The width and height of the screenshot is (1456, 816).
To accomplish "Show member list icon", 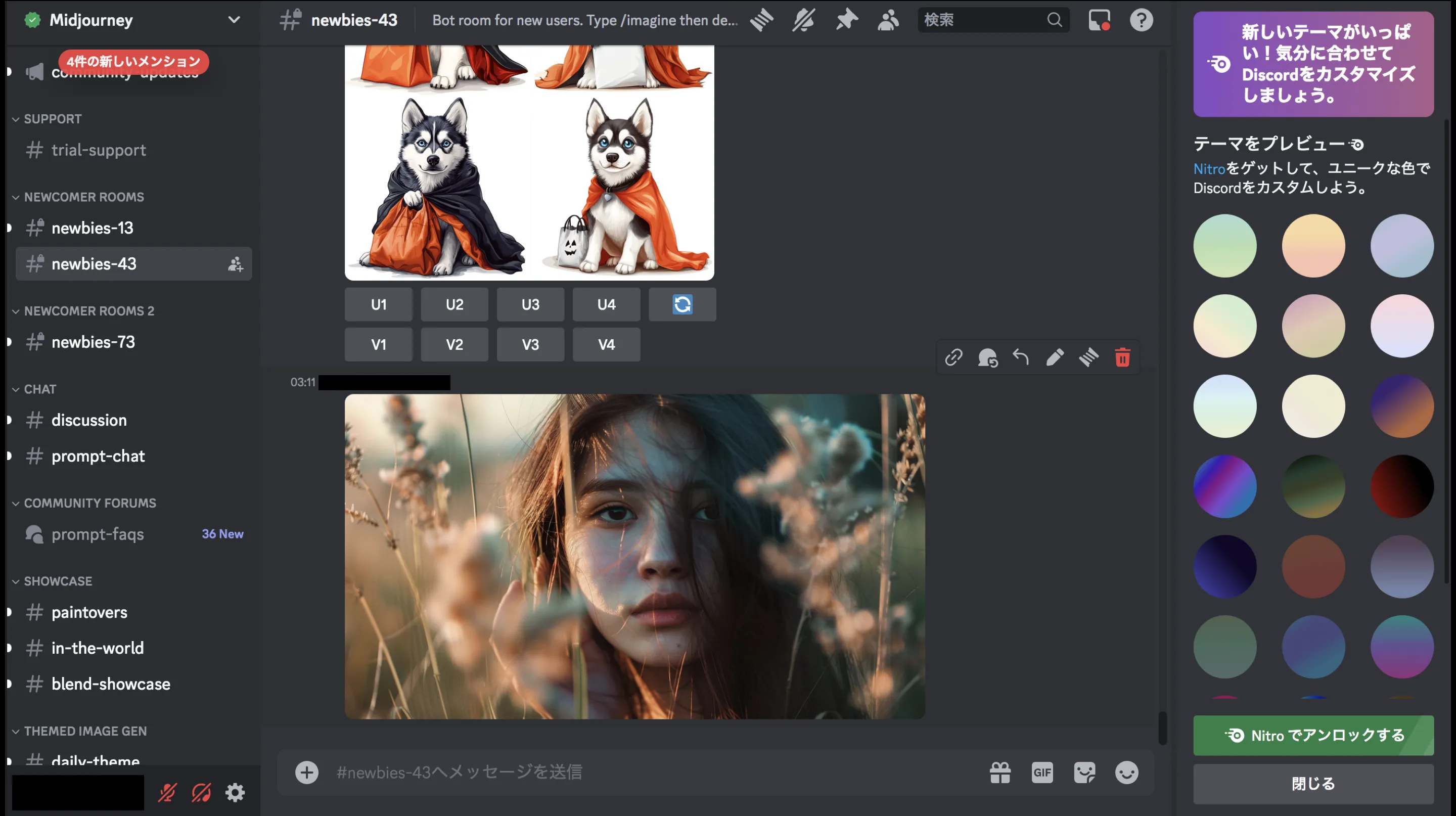I will [x=888, y=20].
